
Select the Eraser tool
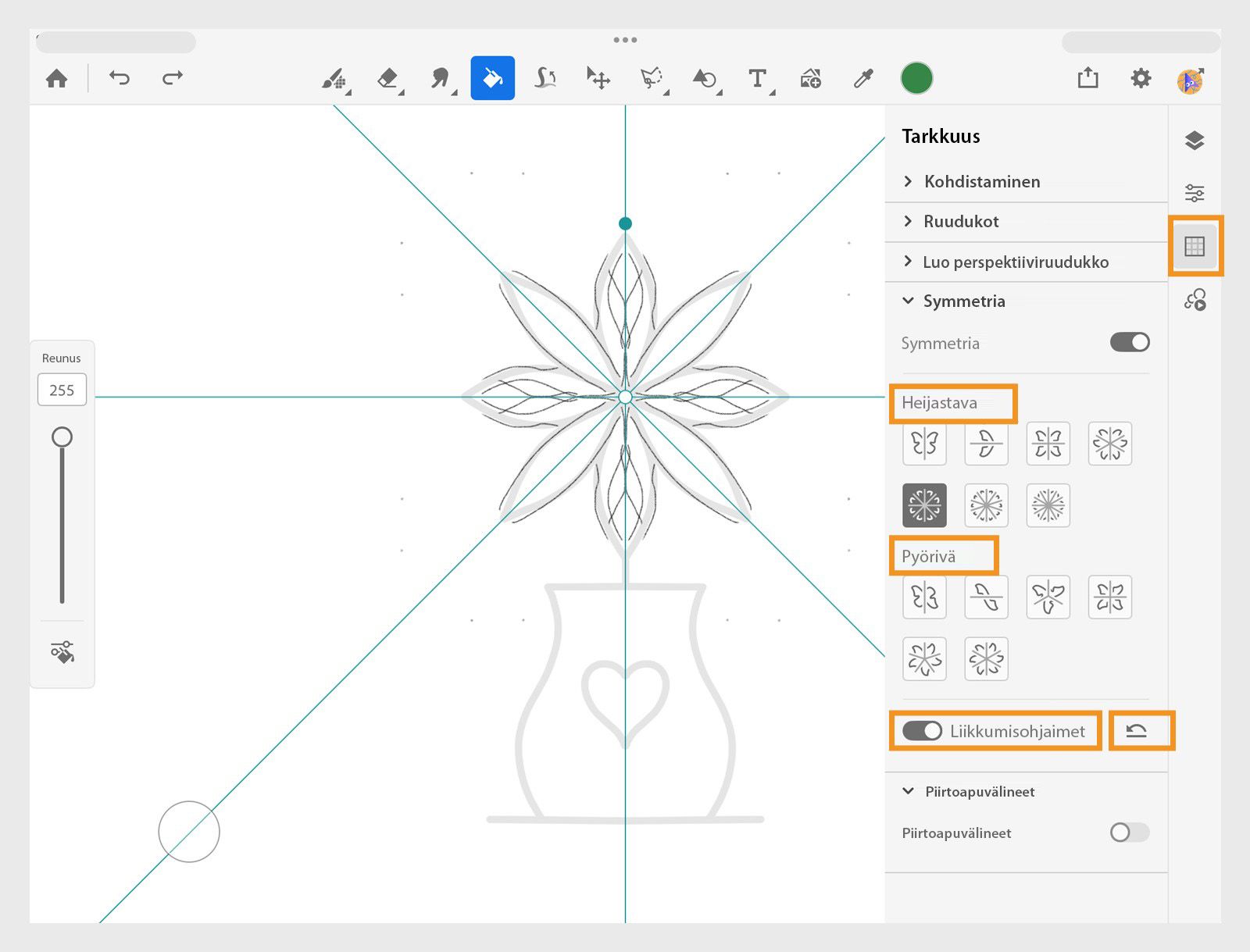[x=388, y=78]
